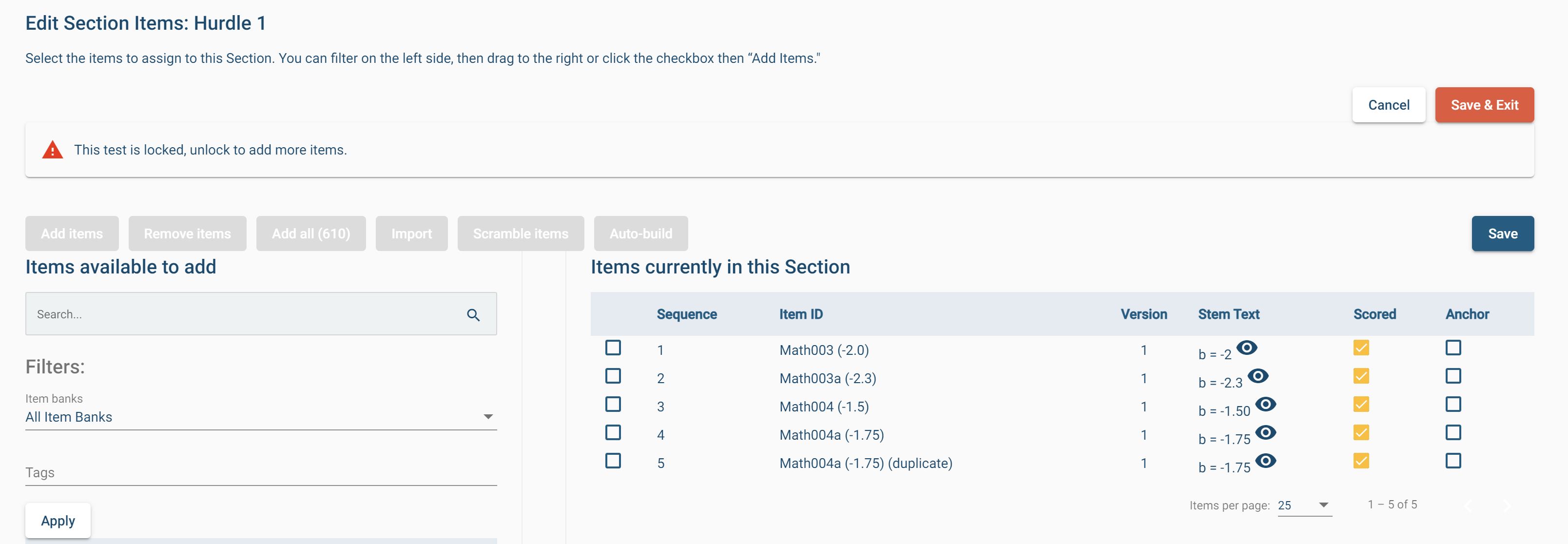Enable Anchor for Math004
This screenshot has height=544, width=1568.
[1453, 404]
